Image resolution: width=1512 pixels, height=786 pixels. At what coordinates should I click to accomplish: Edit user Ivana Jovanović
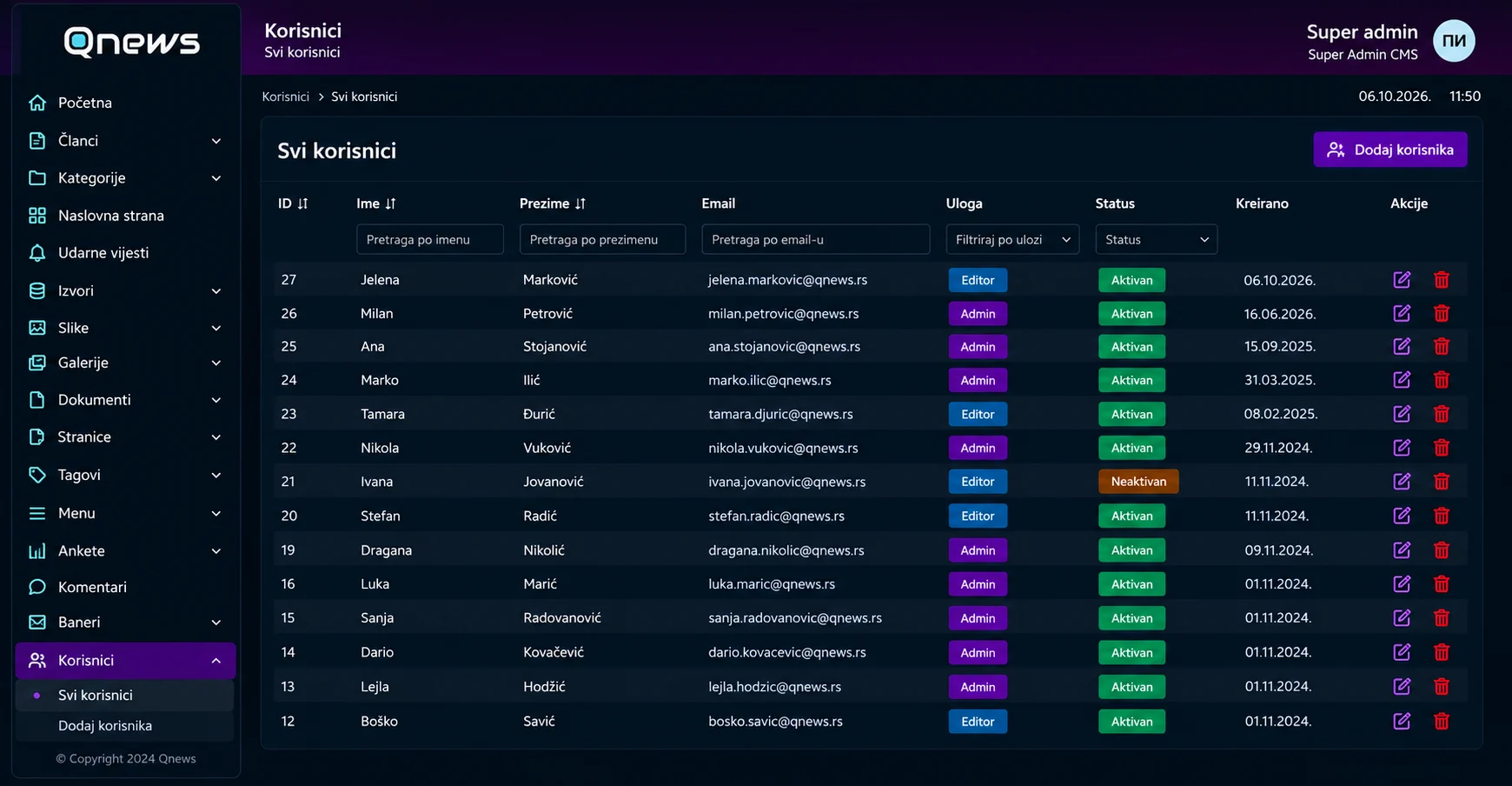1402,481
